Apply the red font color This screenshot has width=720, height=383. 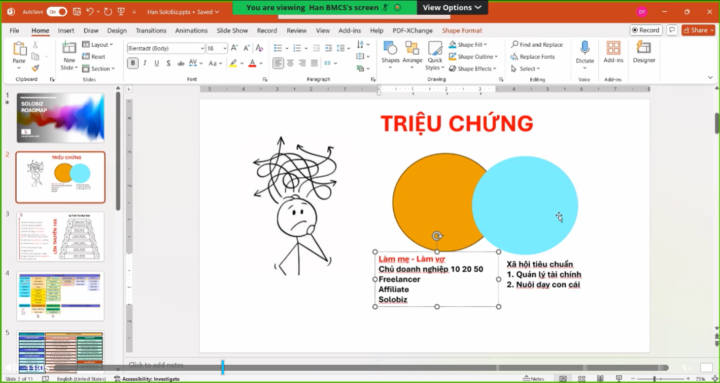point(252,63)
